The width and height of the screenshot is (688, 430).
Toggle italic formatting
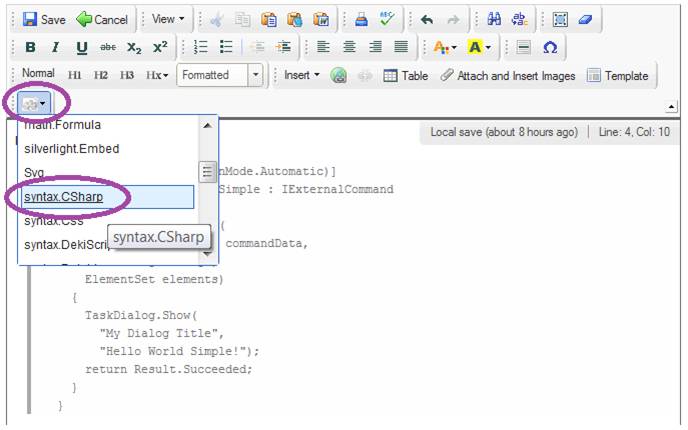[x=55, y=47]
